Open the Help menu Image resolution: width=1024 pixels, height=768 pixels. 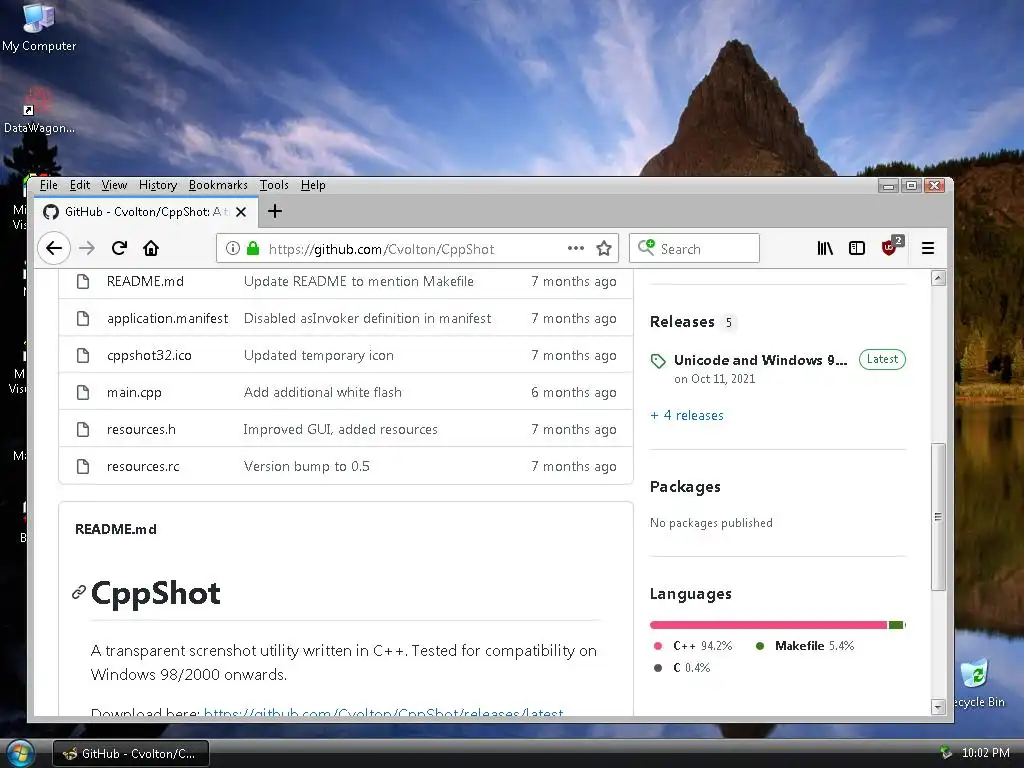[x=313, y=185]
